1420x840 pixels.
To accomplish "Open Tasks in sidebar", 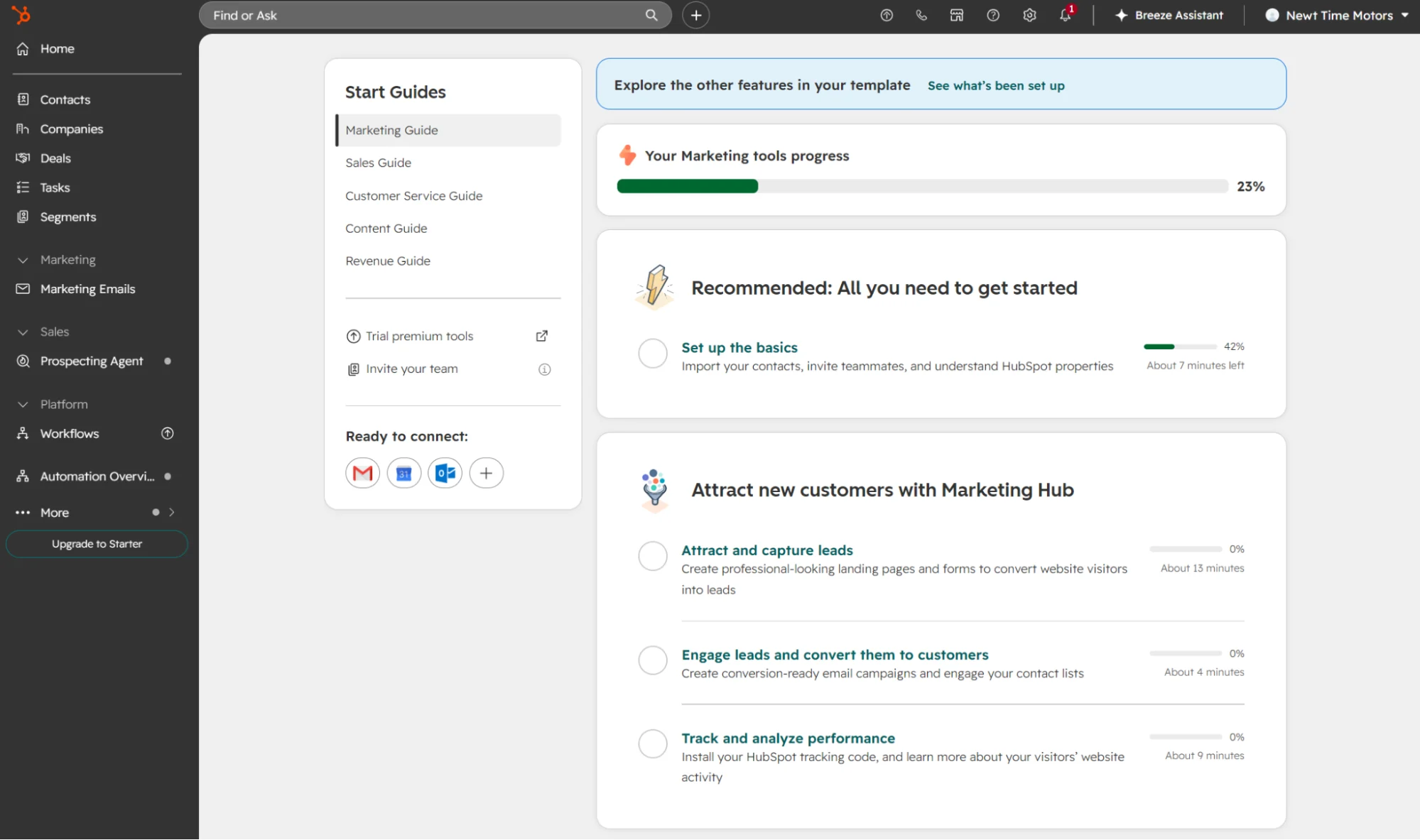I will pos(55,187).
